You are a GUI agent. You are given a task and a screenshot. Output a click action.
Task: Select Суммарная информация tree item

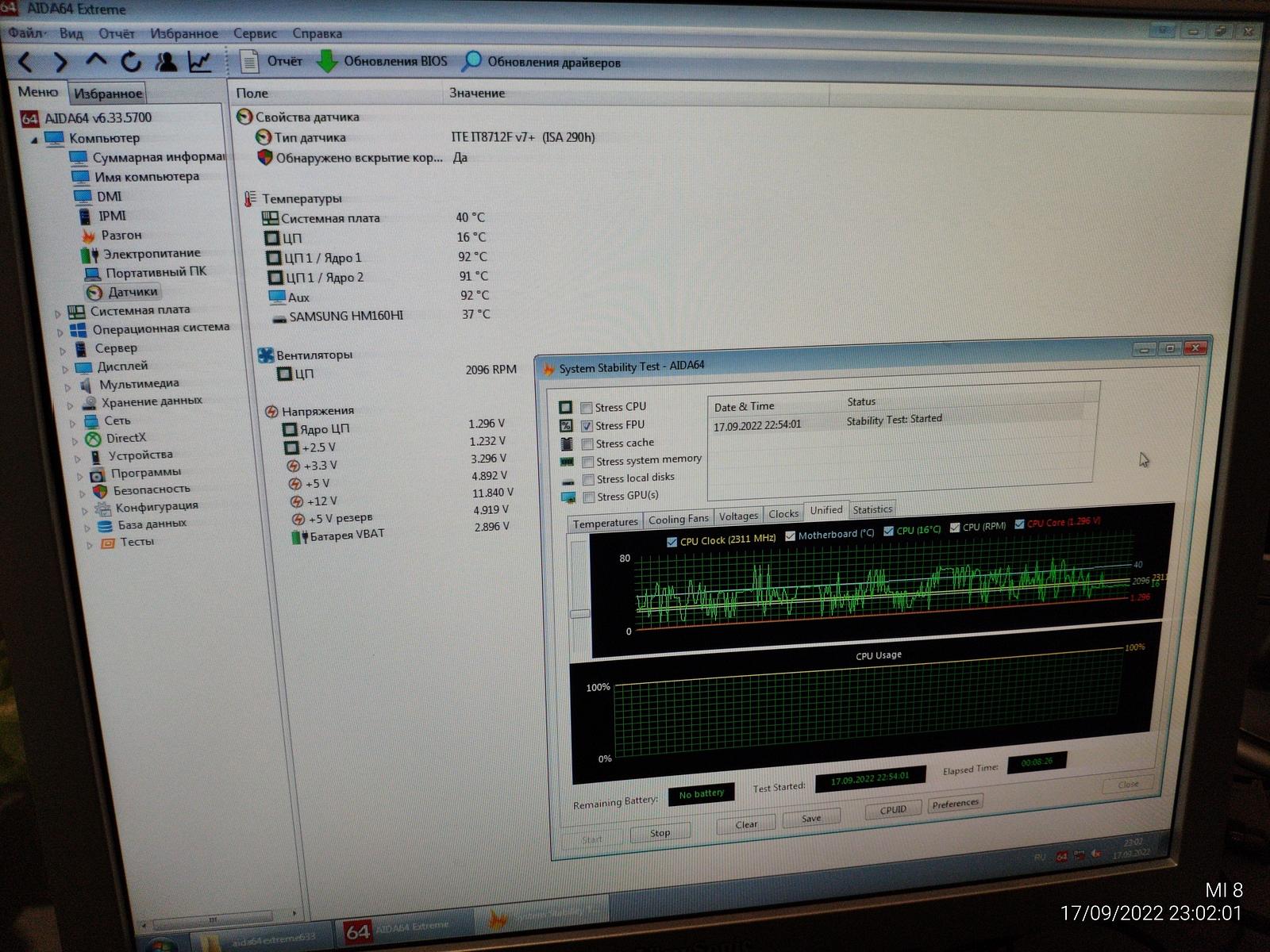(148, 157)
